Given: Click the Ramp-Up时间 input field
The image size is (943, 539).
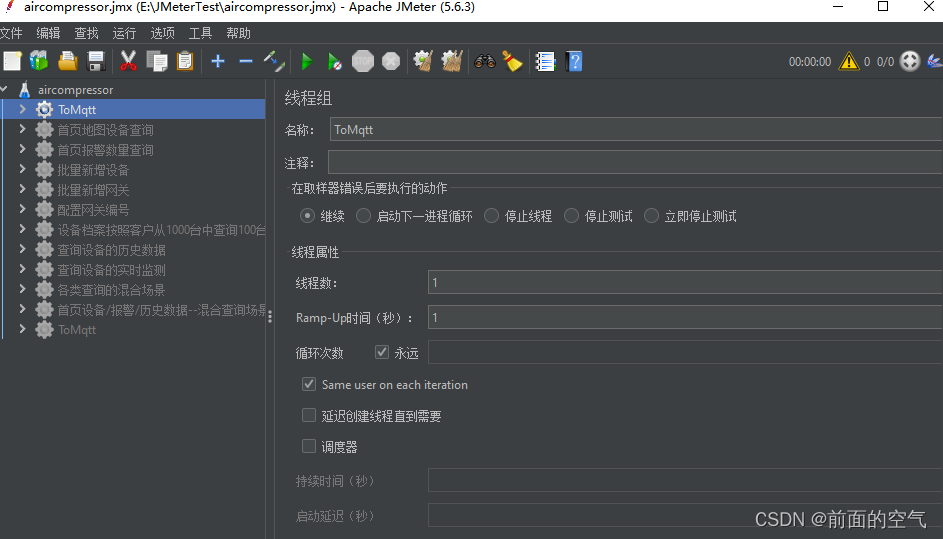Looking at the screenshot, I should (685, 317).
